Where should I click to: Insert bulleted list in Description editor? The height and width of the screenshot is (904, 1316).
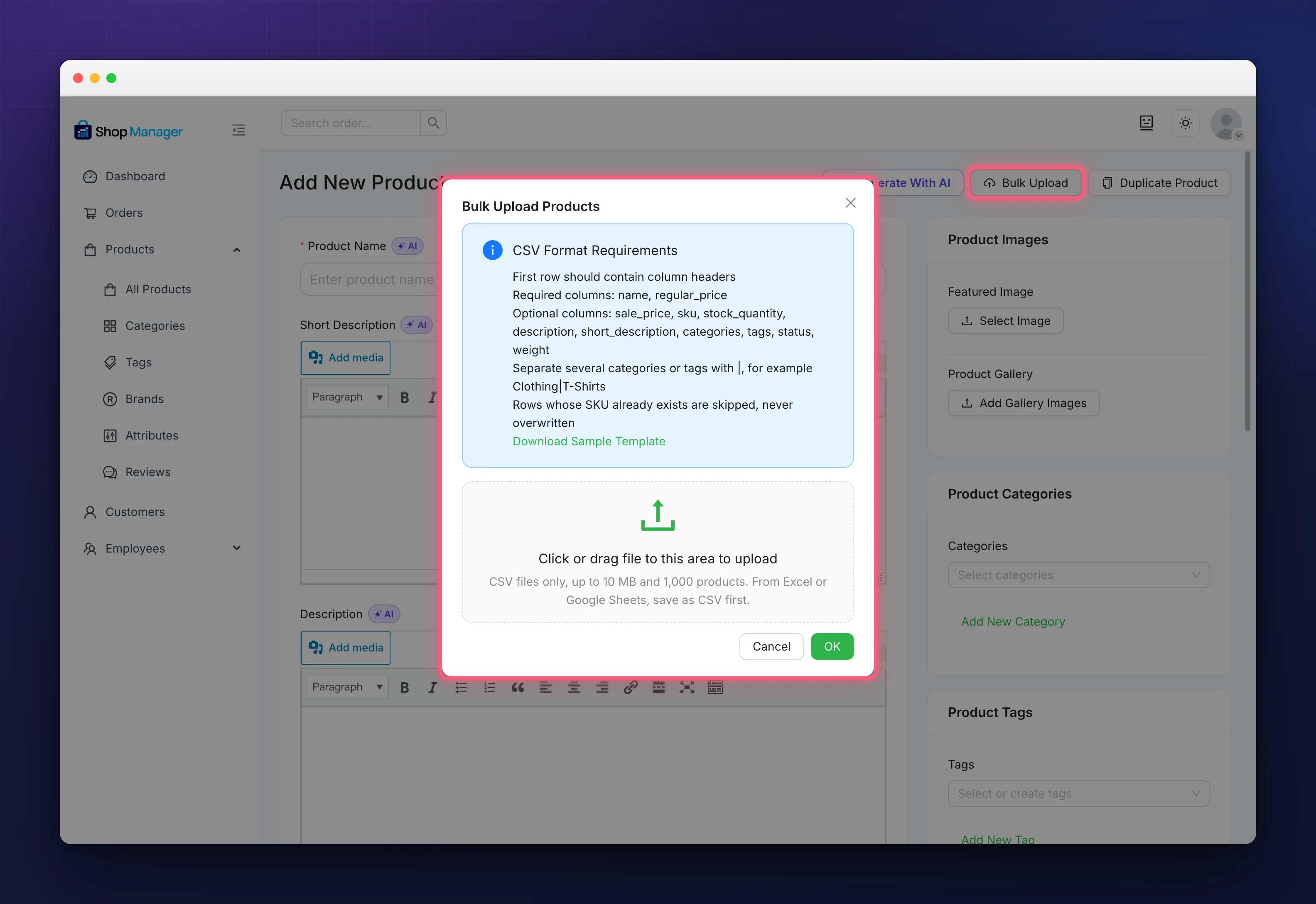pos(461,687)
